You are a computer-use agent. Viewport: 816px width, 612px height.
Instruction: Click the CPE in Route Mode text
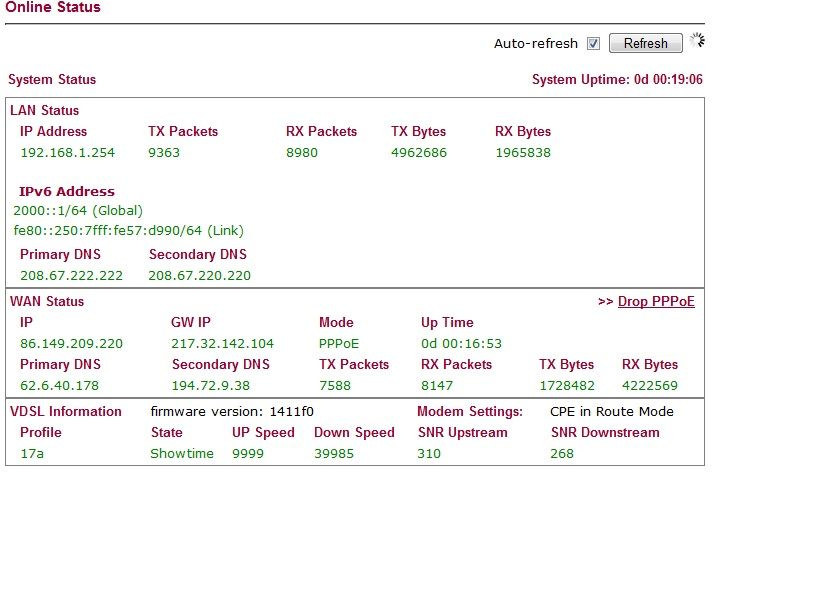[x=611, y=412]
